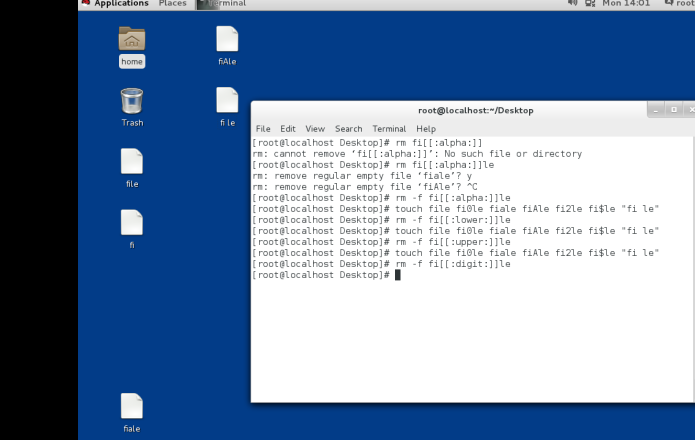695x440 pixels.
Task: Open the Places menu in top panel
Action: [172, 4]
